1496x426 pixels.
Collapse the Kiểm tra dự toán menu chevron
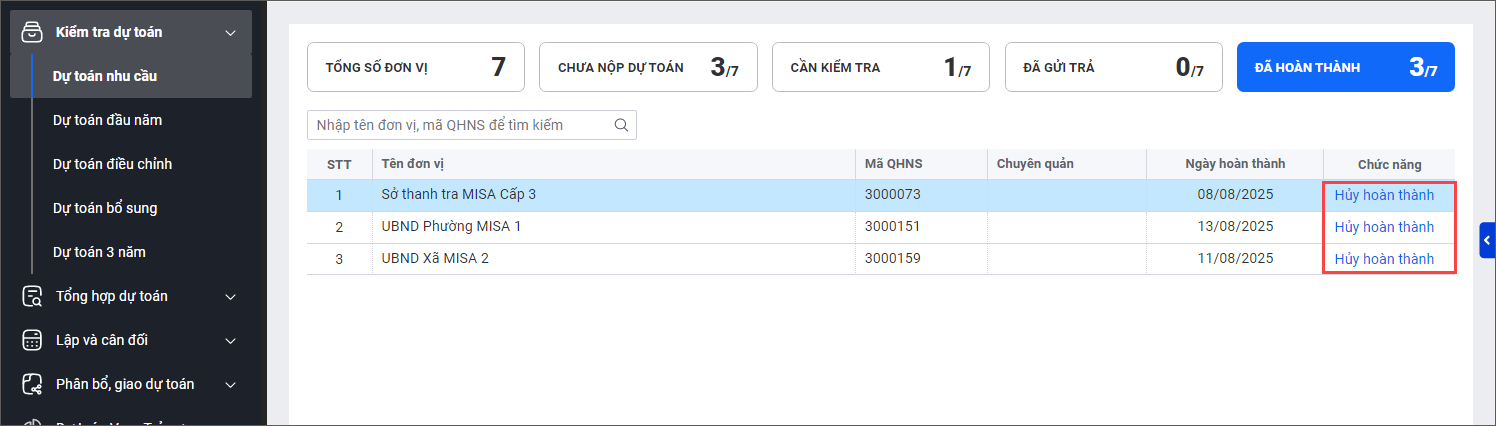pyautogui.click(x=231, y=33)
